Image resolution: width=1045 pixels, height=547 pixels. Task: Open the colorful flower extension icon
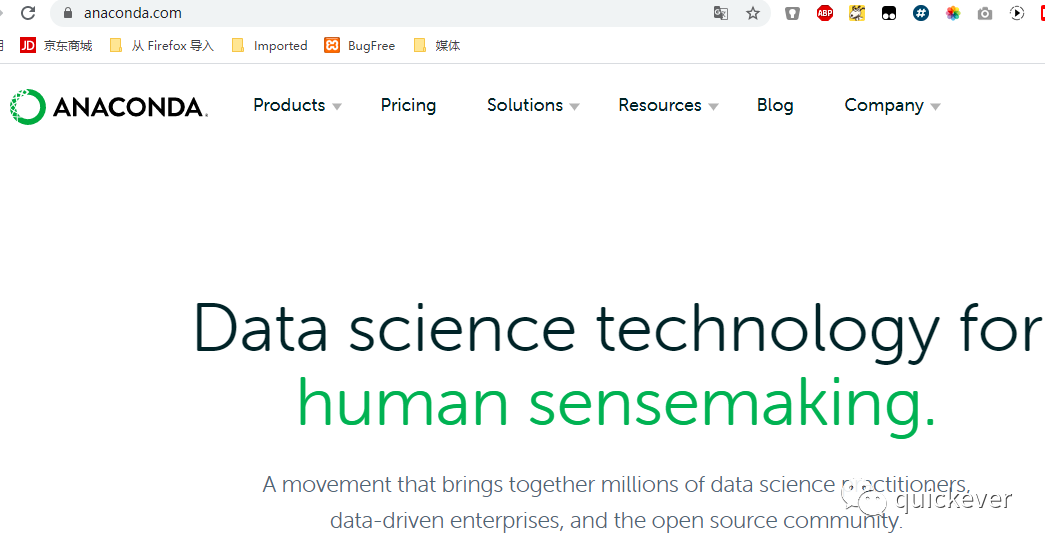click(x=953, y=13)
